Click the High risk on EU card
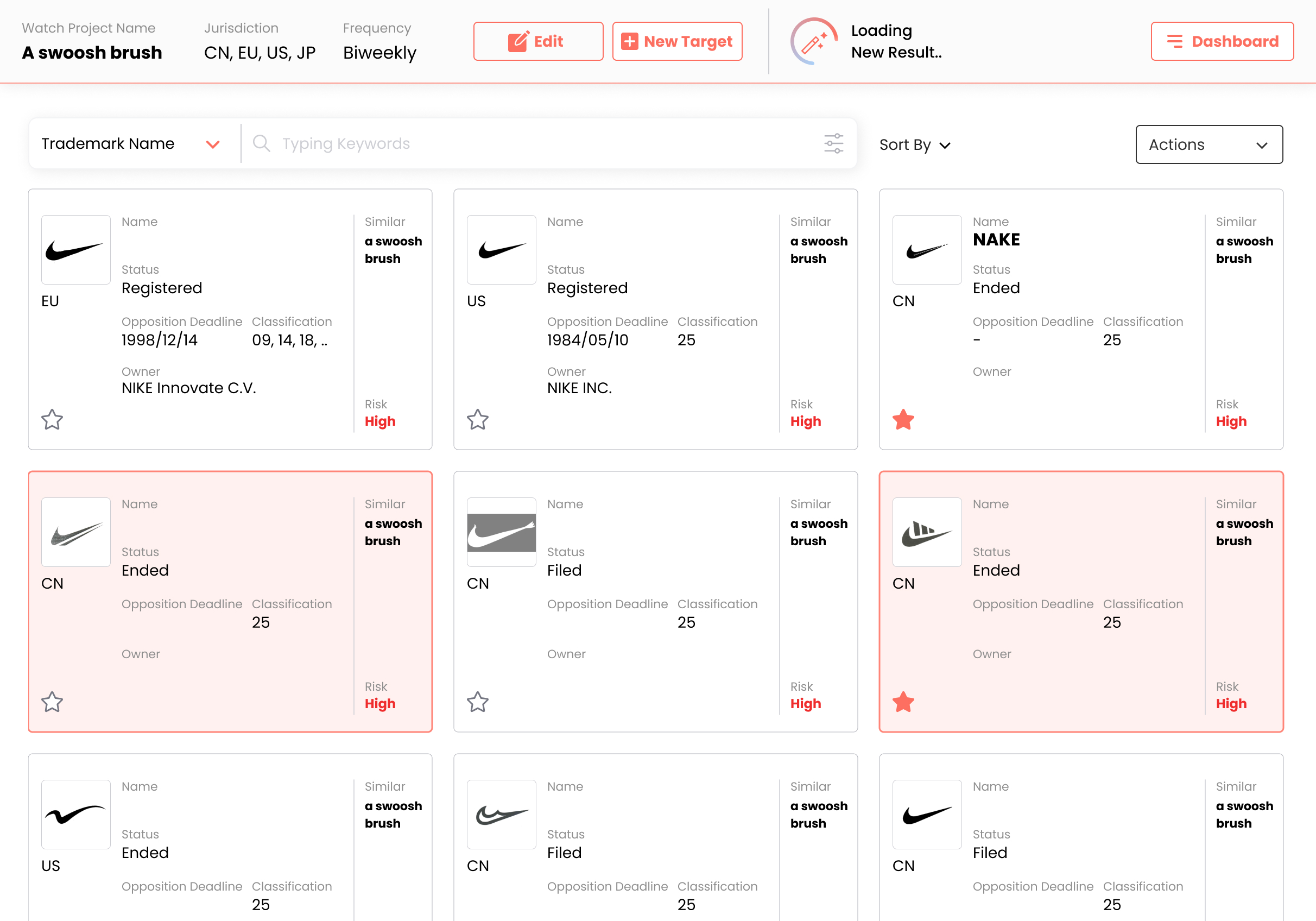This screenshot has width=1316, height=921. click(x=380, y=421)
